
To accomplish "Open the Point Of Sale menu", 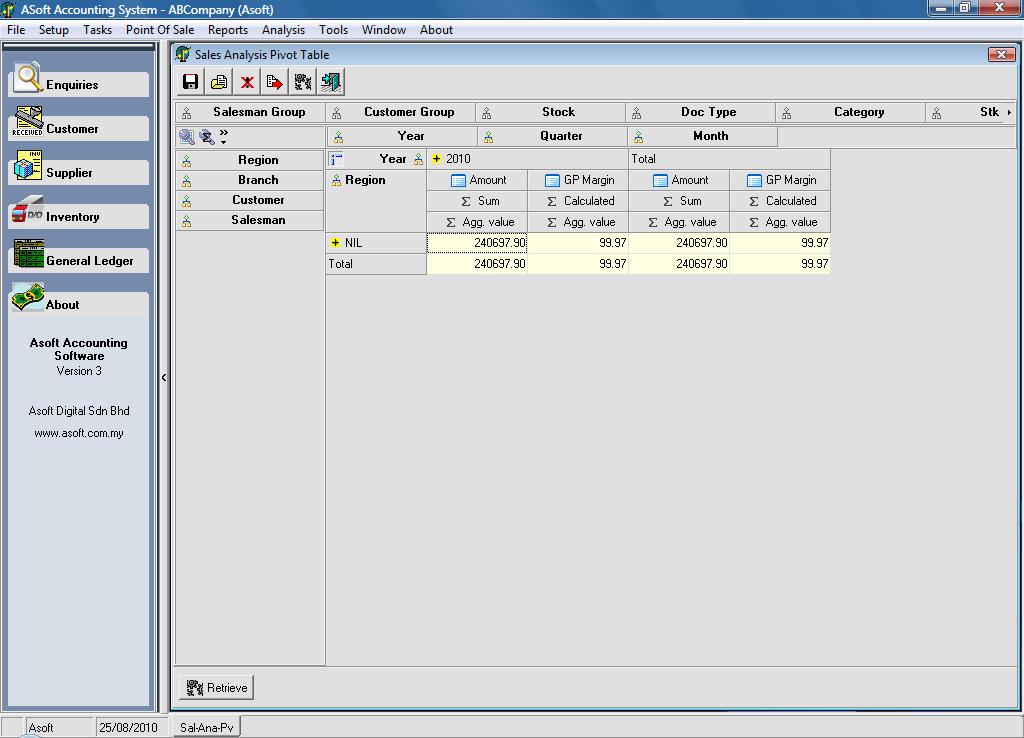I will pyautogui.click(x=160, y=30).
